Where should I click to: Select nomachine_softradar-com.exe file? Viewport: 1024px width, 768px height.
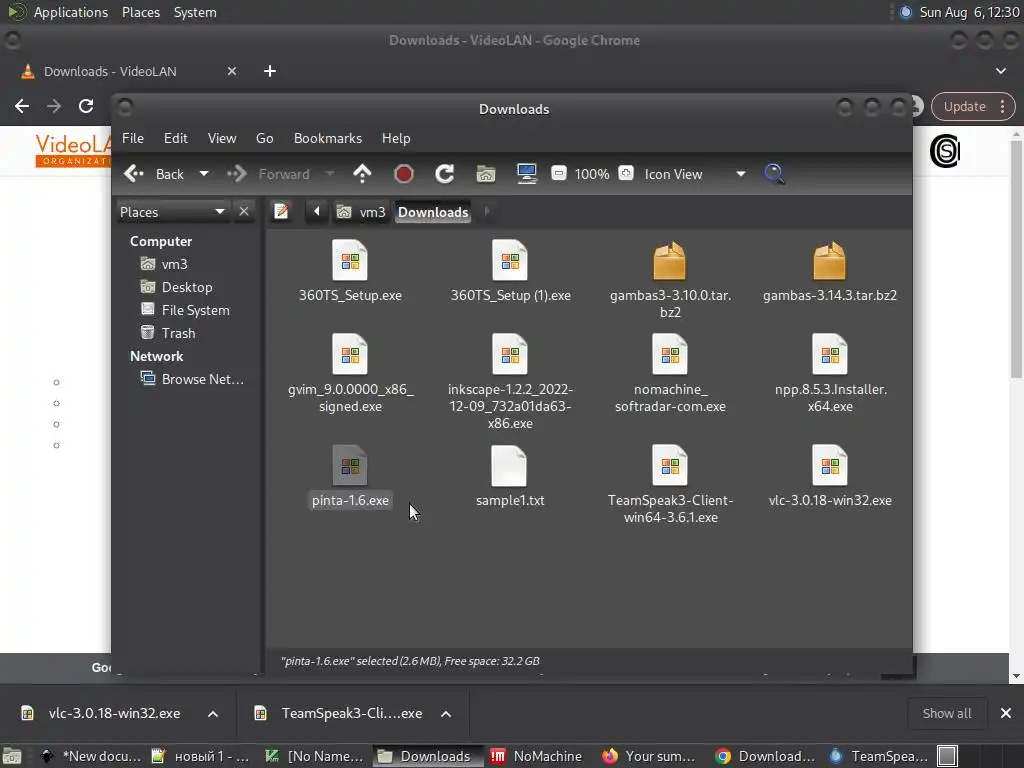click(x=670, y=374)
